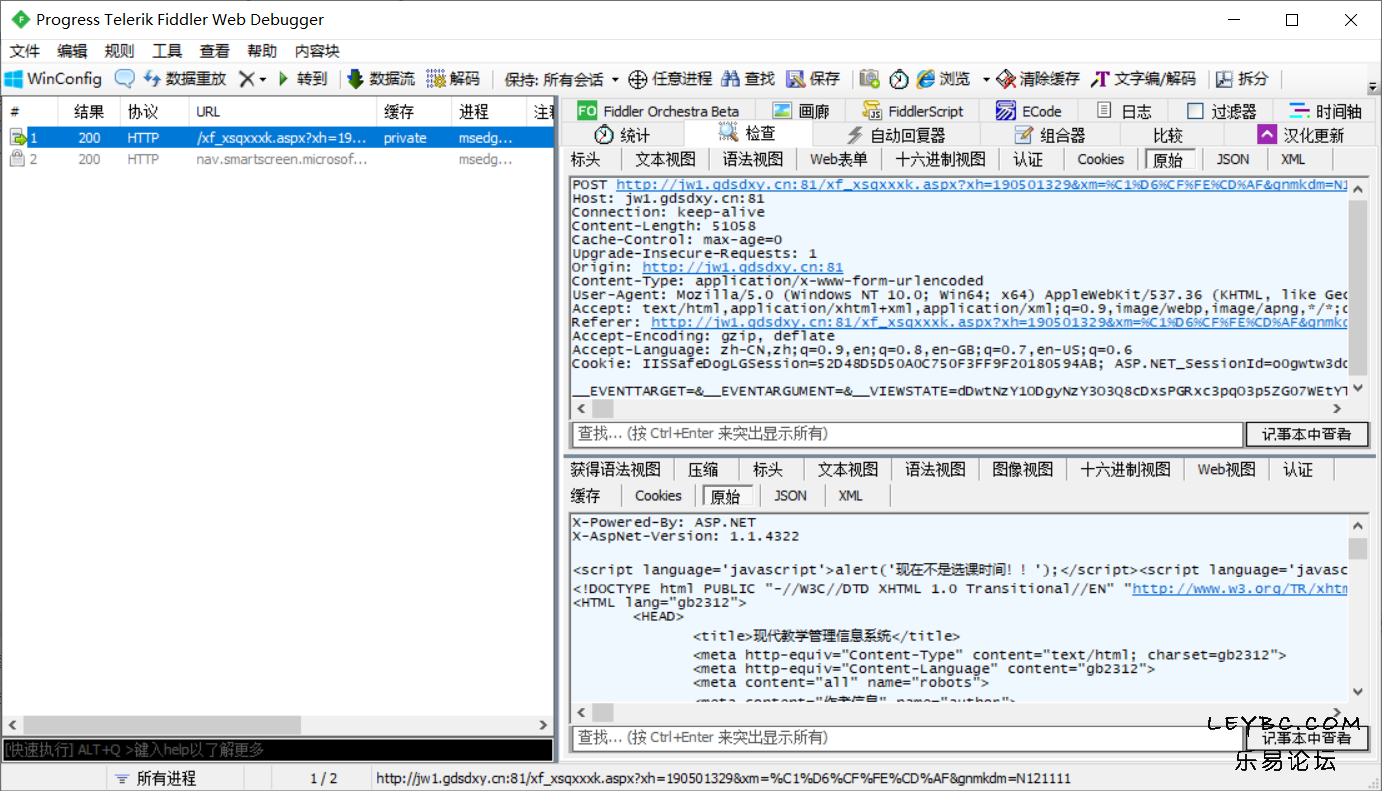This screenshot has height=791, width=1382.
Task: Click 任意进程 any process target icon
Action: coord(670,78)
